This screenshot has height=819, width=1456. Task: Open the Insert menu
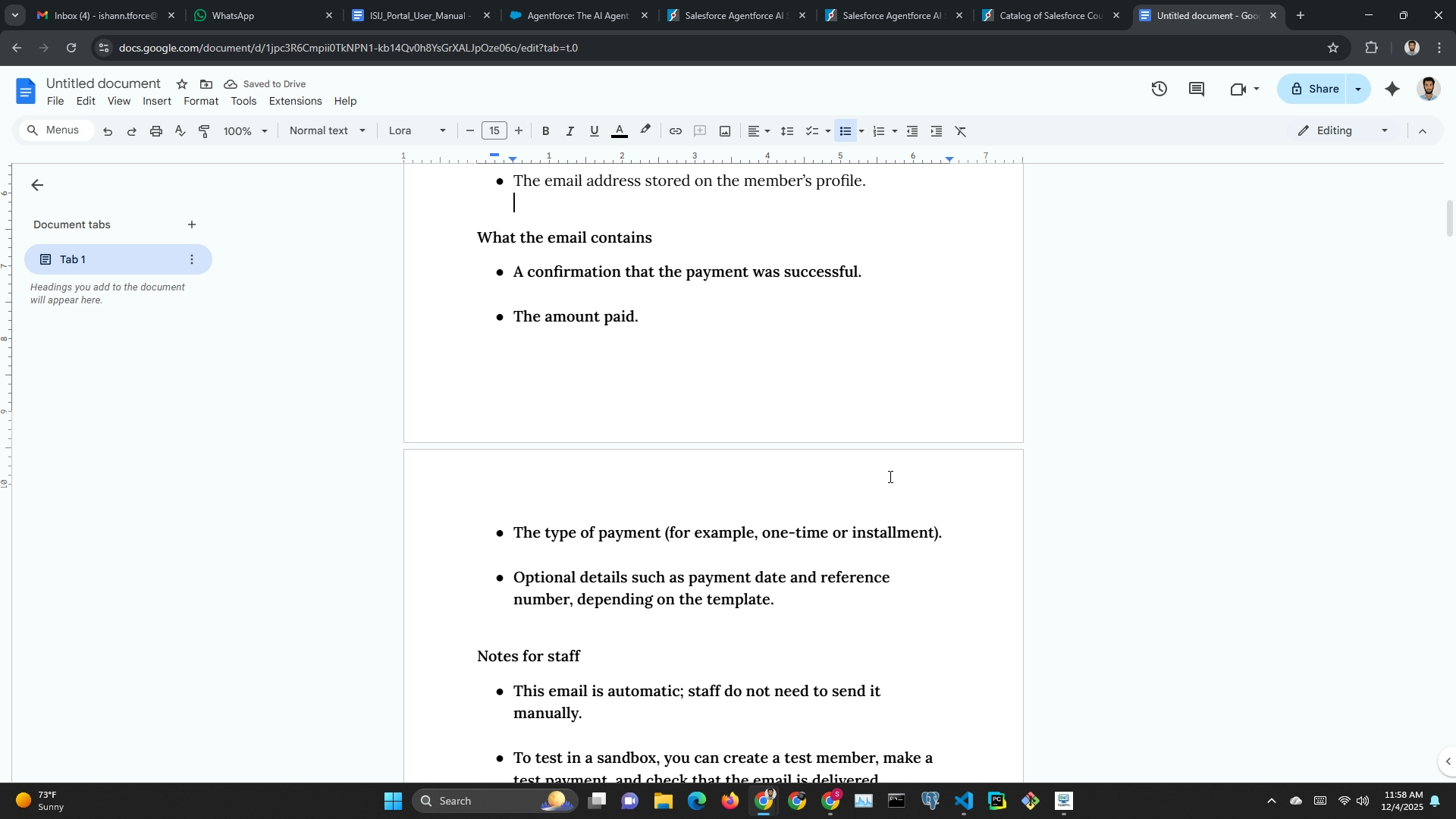(x=157, y=102)
